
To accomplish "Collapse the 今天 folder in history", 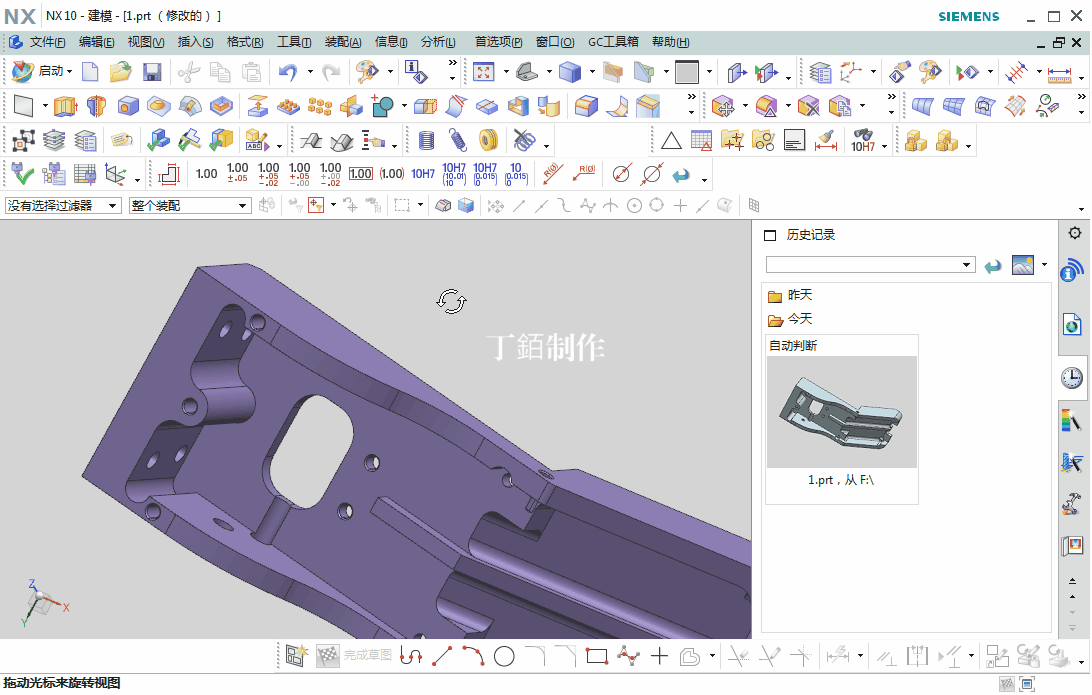I will 788,318.
